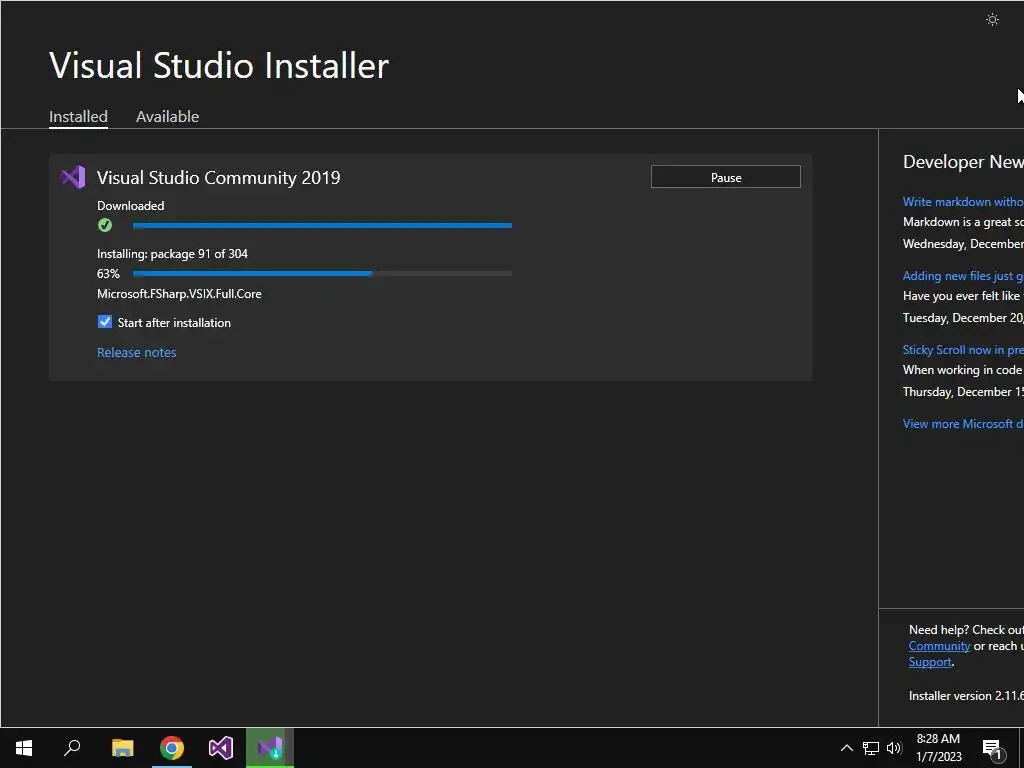1024x768 pixels.
Task: Click the Installer version text
Action: tap(966, 696)
